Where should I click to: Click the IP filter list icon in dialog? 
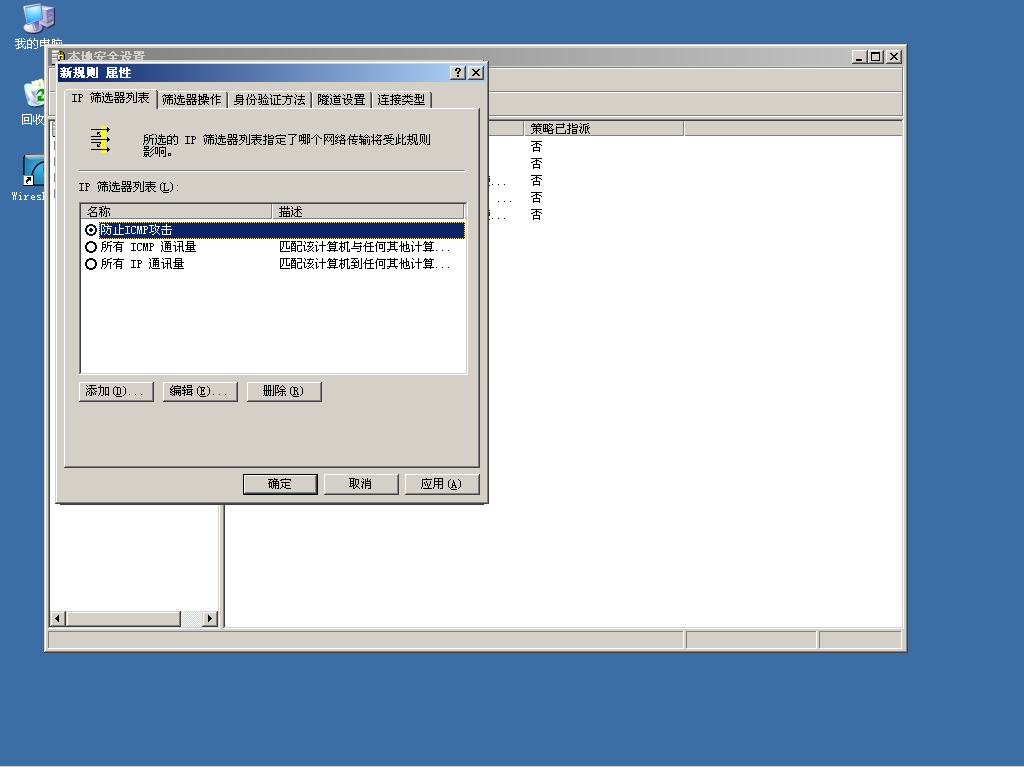point(100,140)
